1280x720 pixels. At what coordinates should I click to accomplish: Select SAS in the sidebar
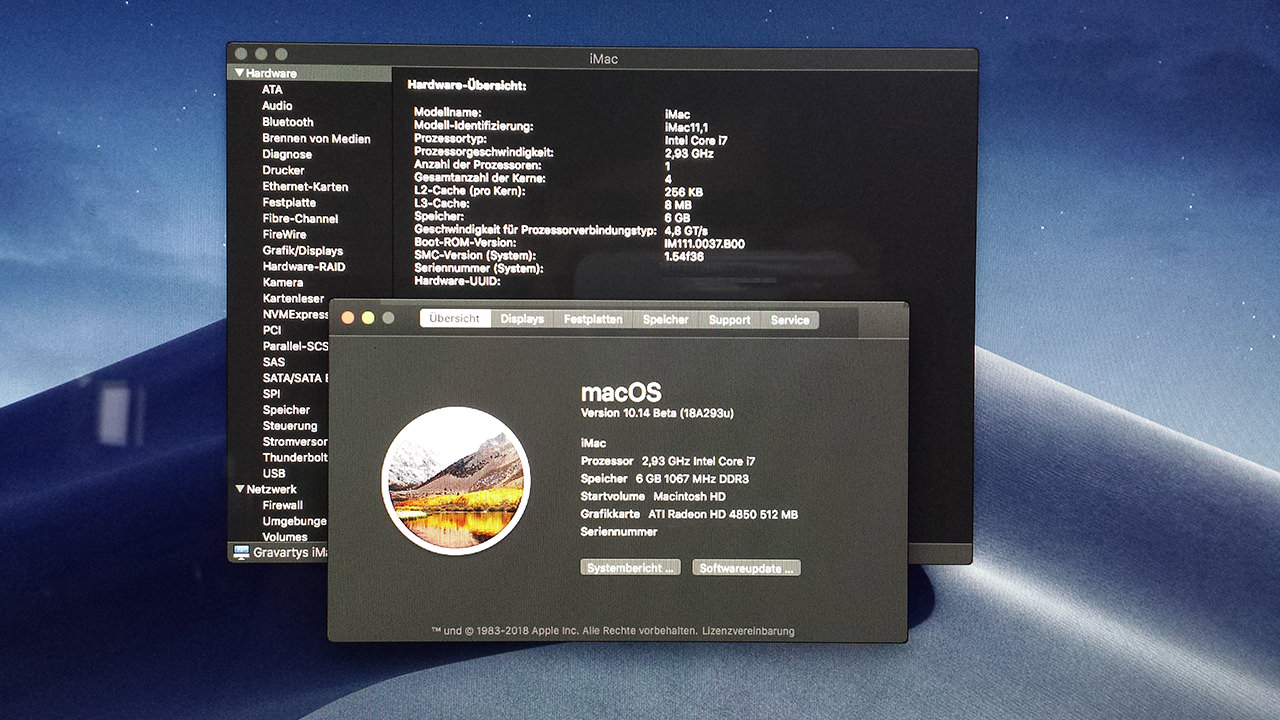[273, 362]
